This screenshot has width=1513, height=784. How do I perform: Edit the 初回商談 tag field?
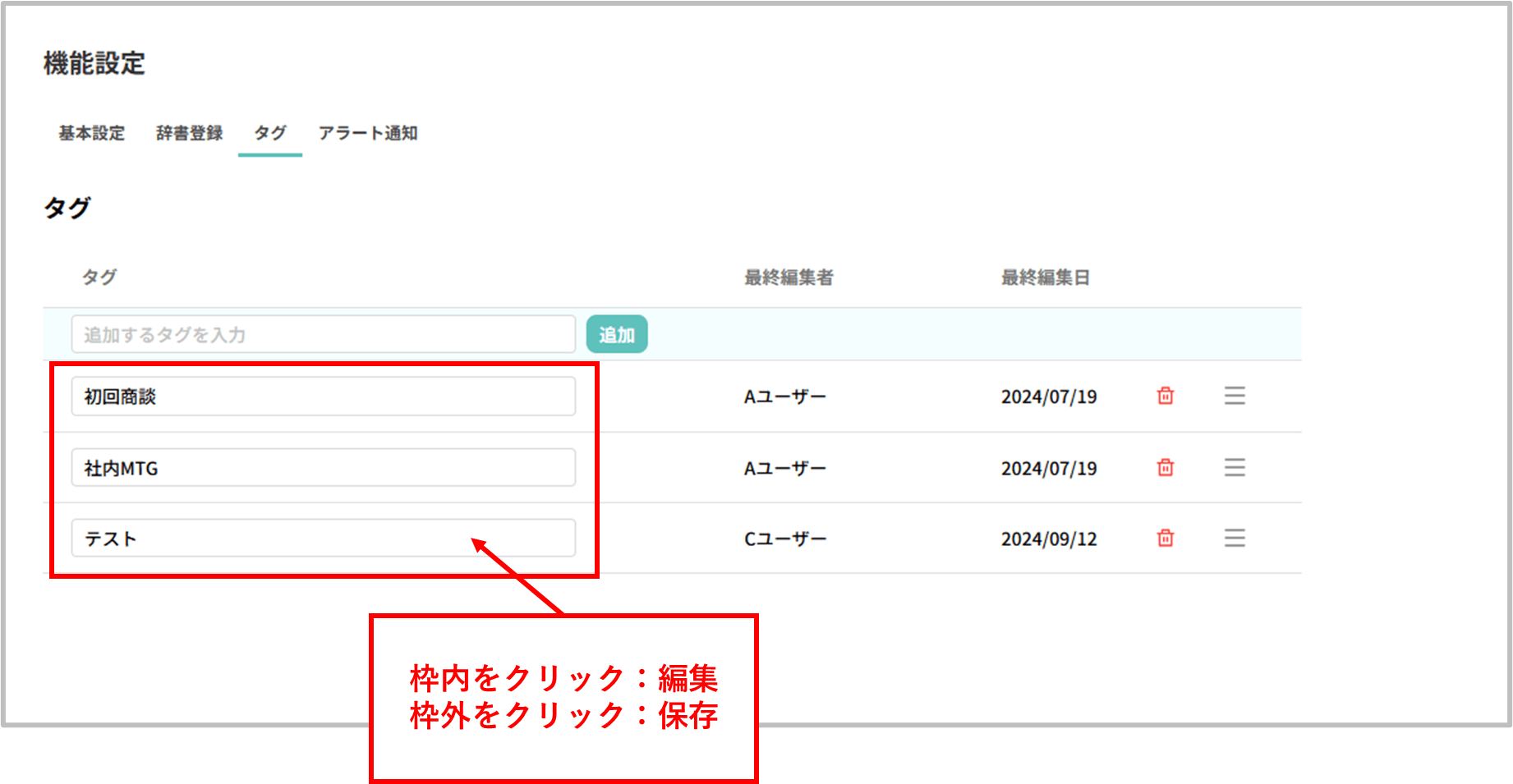click(x=324, y=397)
